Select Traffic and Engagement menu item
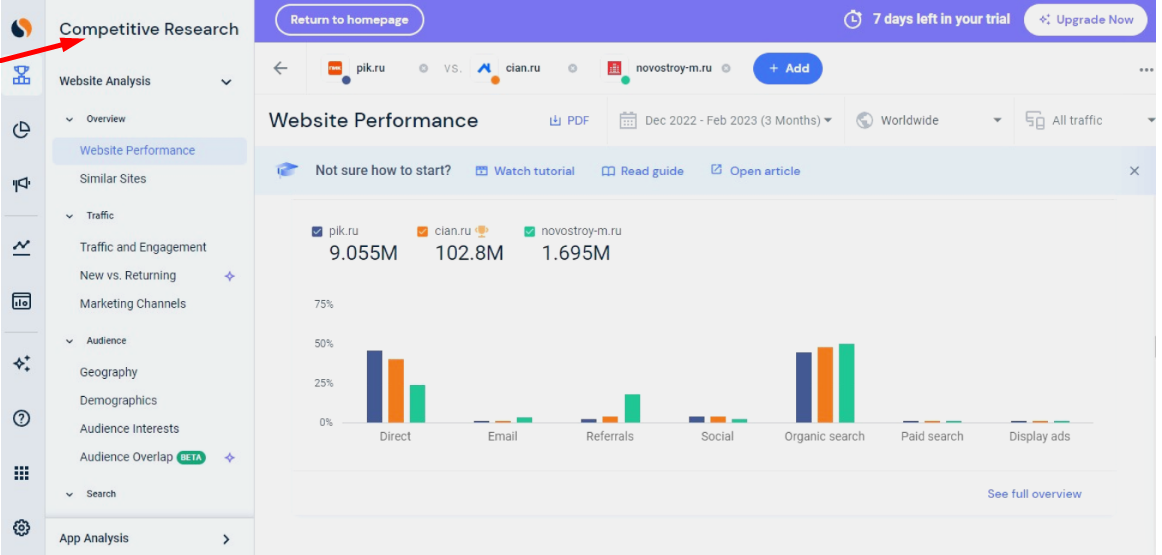The image size is (1162, 555). [143, 247]
